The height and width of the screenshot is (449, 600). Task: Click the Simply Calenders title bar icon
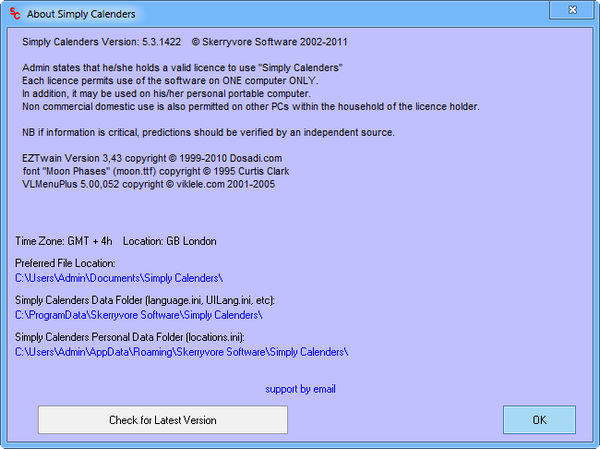coord(14,14)
